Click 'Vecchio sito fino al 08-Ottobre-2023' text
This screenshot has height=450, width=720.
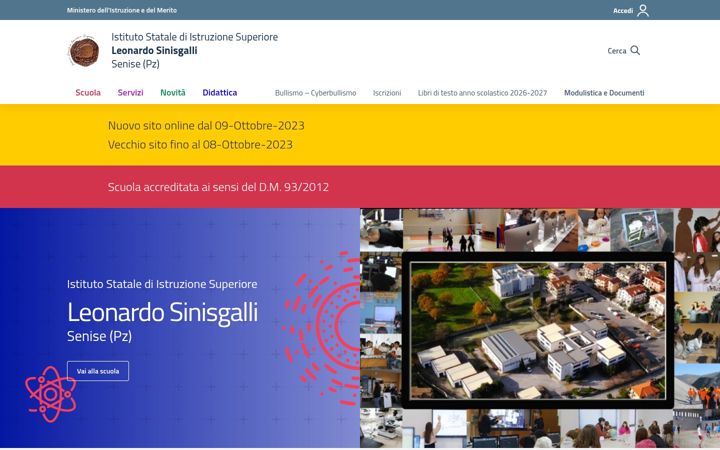pos(200,145)
